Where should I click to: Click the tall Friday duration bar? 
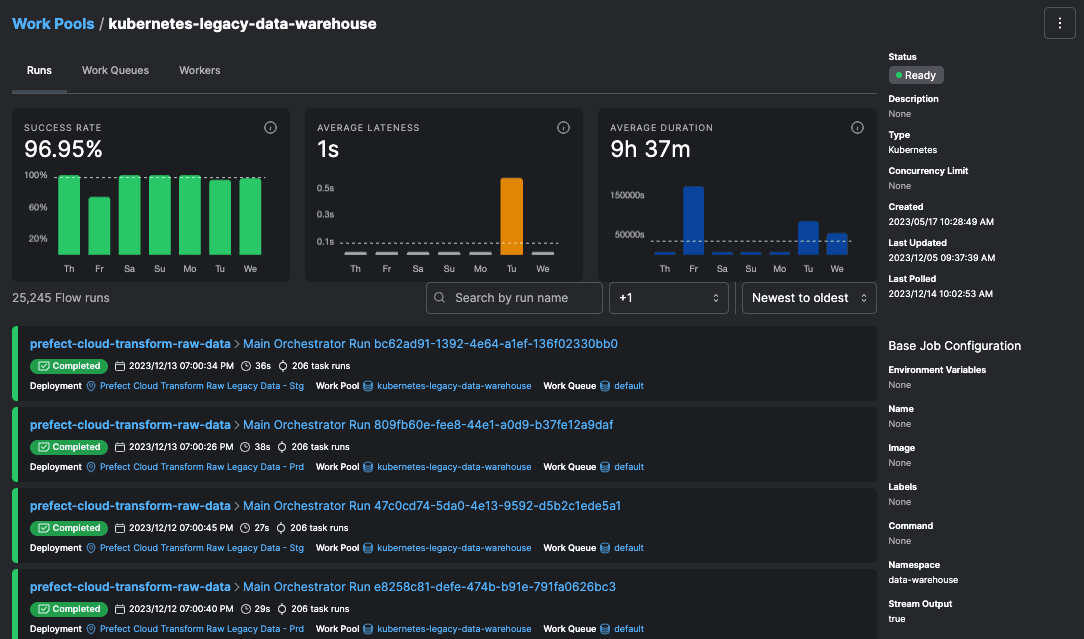693,220
